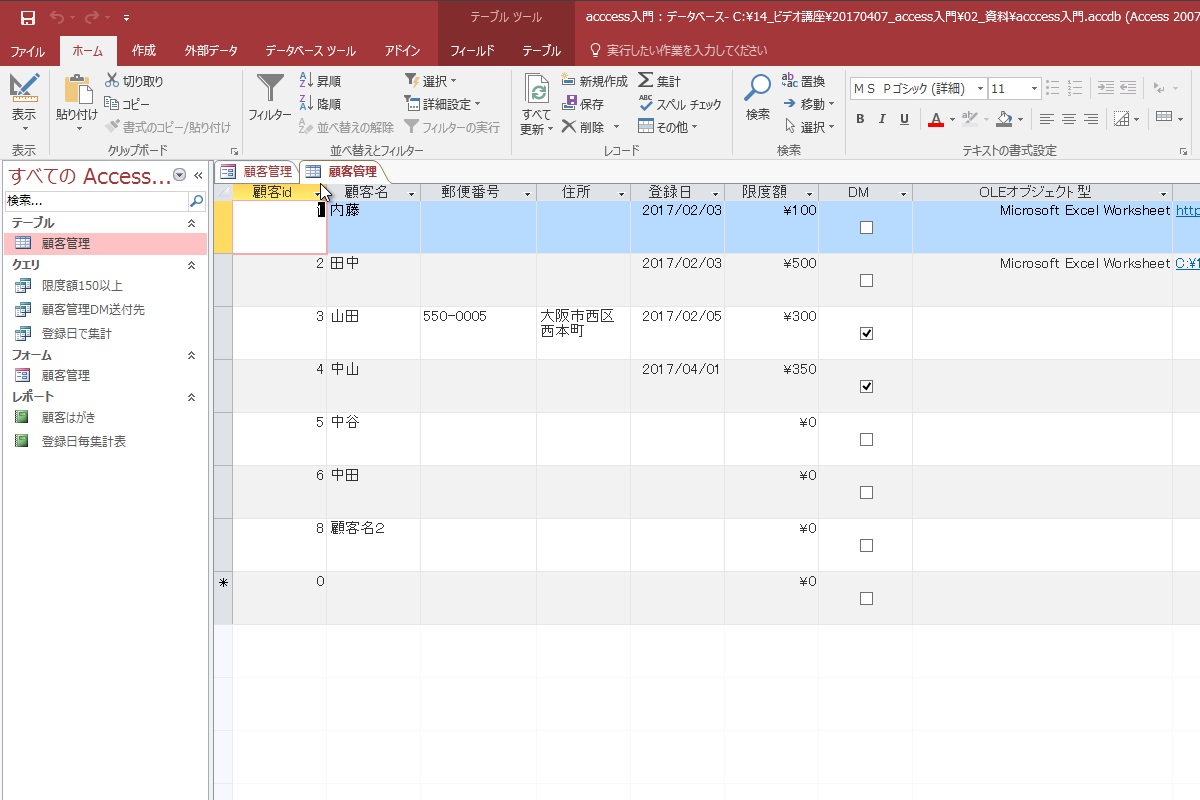Screen dimensions: 1200x800
Task: Cut the selection with 切り取り scissors
Action: tap(134, 81)
